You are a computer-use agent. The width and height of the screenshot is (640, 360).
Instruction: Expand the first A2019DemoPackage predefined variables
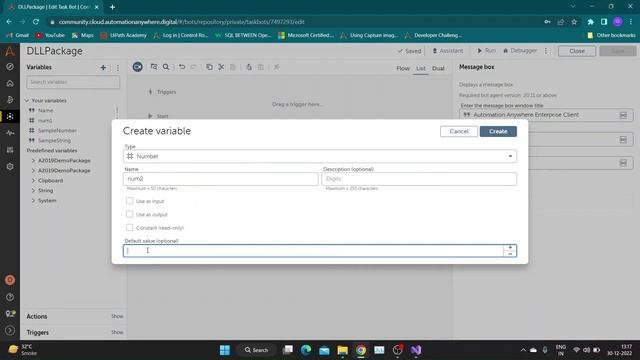pyautogui.click(x=33, y=160)
